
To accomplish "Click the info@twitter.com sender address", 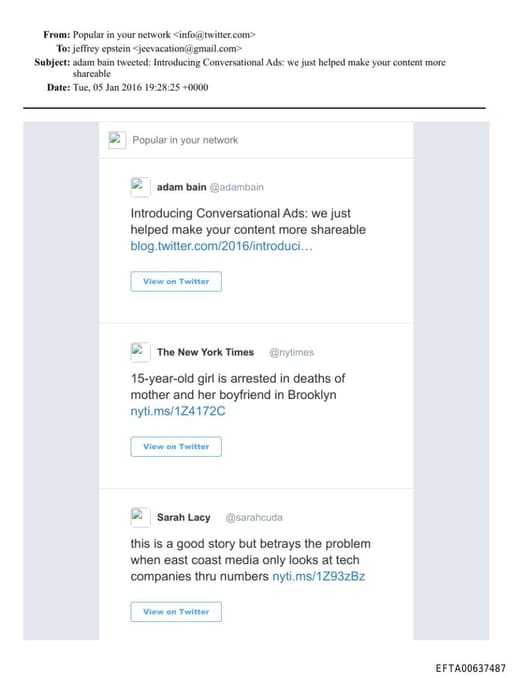I will pyautogui.click(x=214, y=35).
